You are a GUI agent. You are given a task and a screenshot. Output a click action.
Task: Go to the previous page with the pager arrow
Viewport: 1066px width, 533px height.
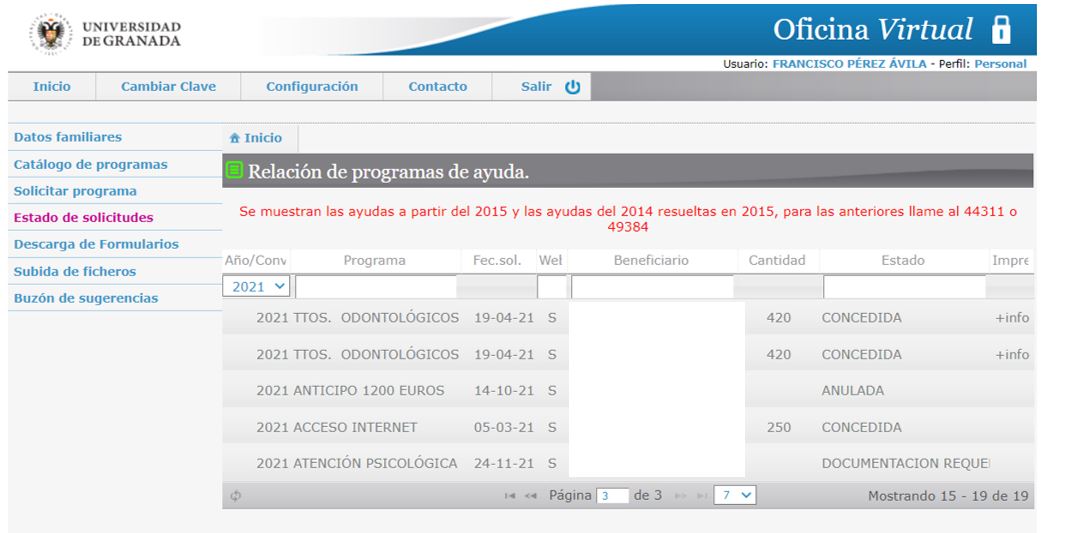(x=531, y=496)
